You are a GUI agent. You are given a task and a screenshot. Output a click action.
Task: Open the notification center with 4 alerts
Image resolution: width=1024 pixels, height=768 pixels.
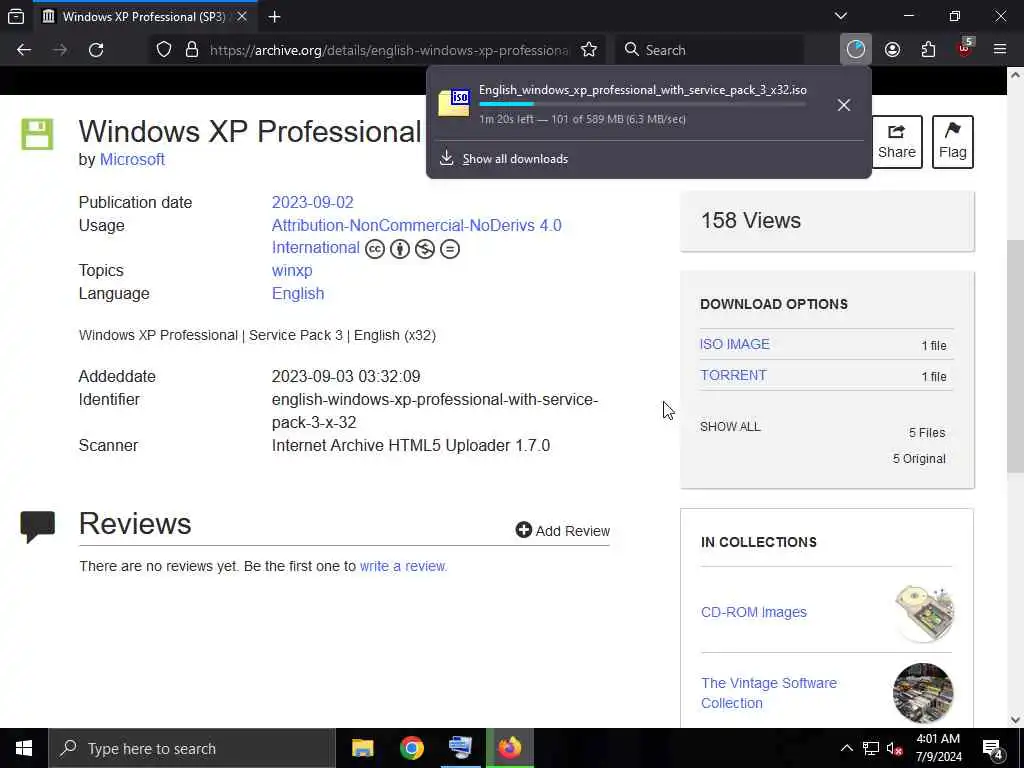pyautogui.click(x=993, y=748)
